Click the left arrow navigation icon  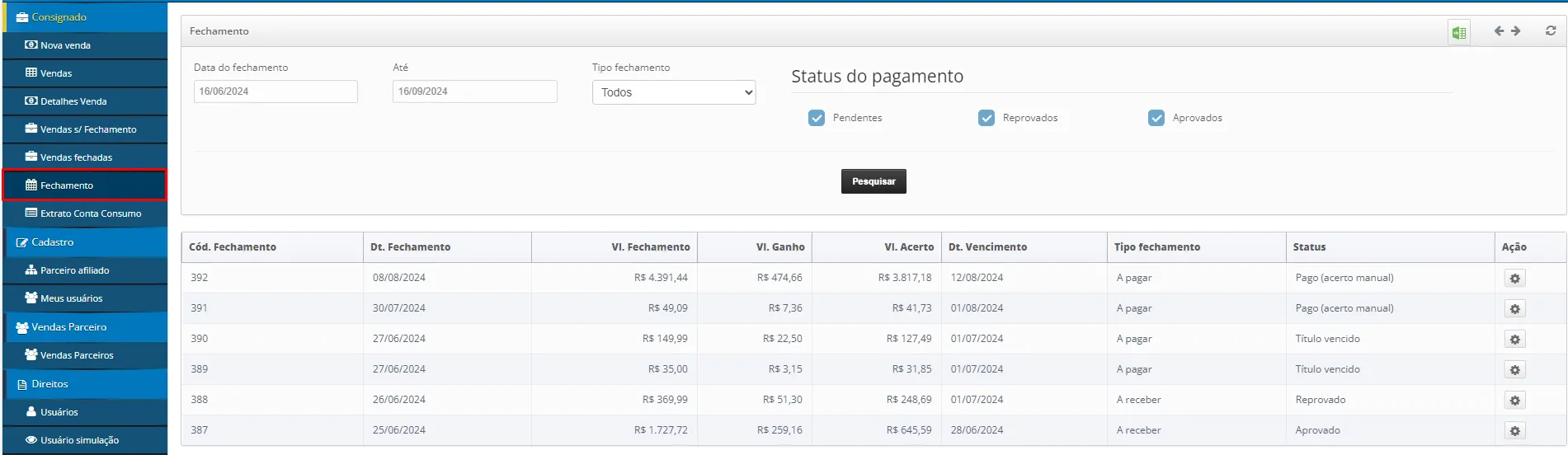[x=1499, y=31]
